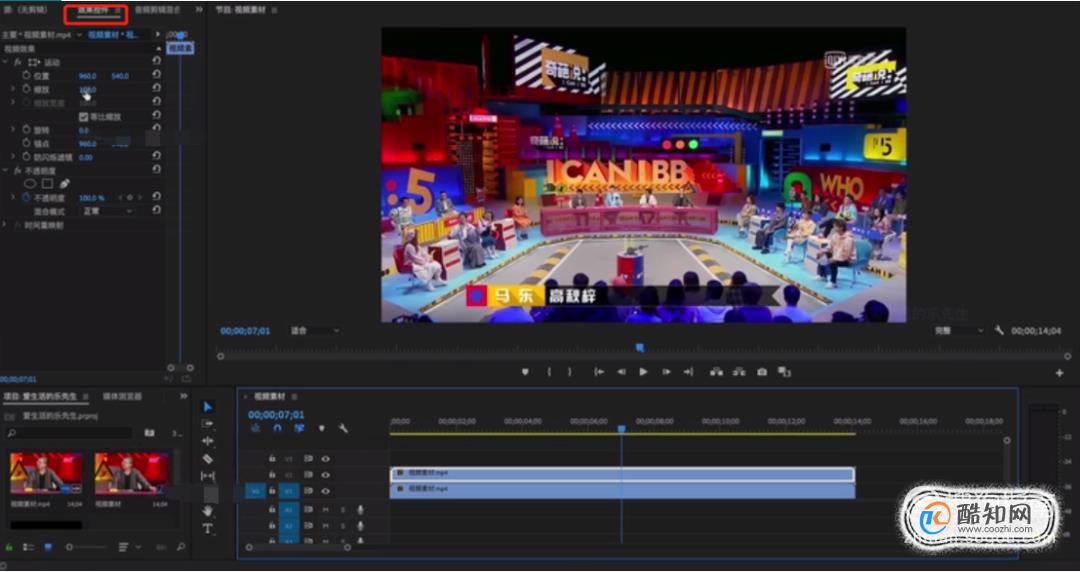The height and width of the screenshot is (572, 1080).
Task: Open program monitor wrench settings
Action: pos(999,331)
